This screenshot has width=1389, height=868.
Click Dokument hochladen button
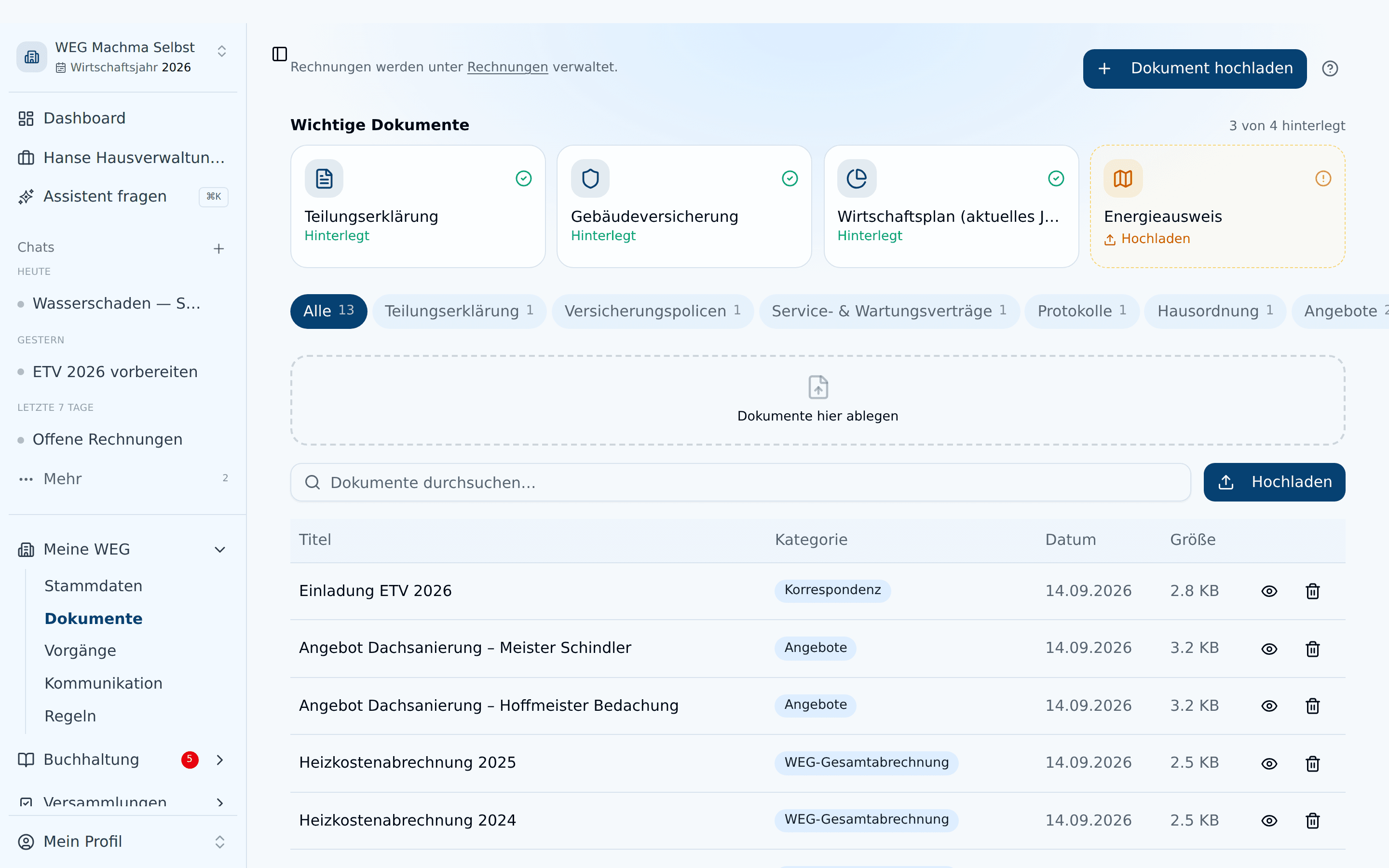[x=1195, y=68]
